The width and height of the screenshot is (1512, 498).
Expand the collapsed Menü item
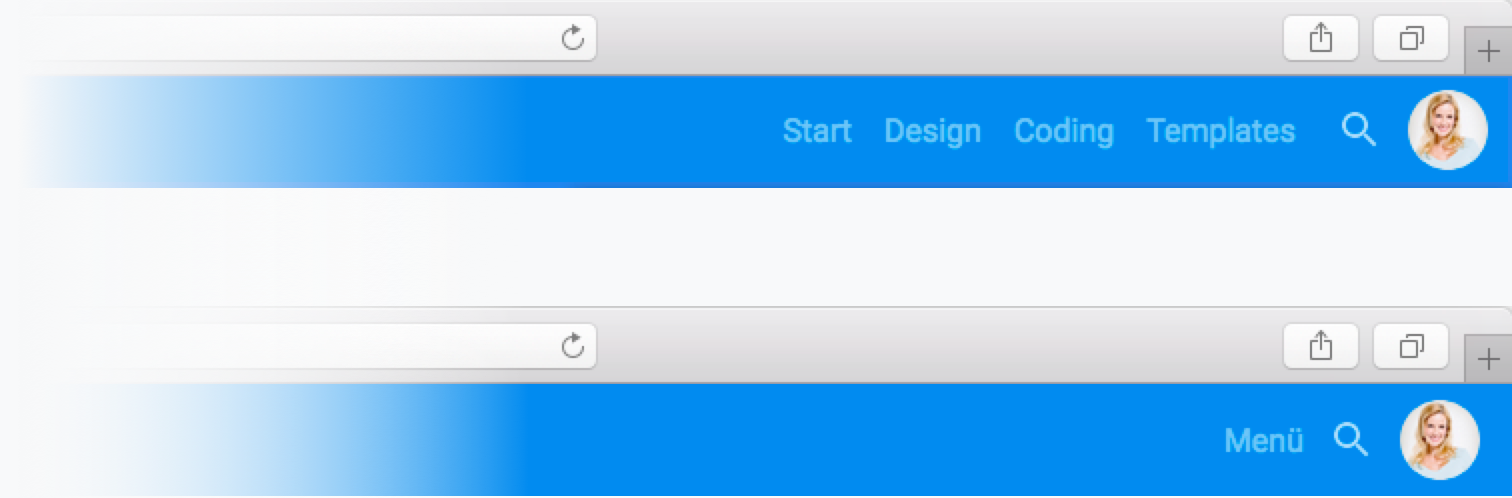pyautogui.click(x=1264, y=440)
